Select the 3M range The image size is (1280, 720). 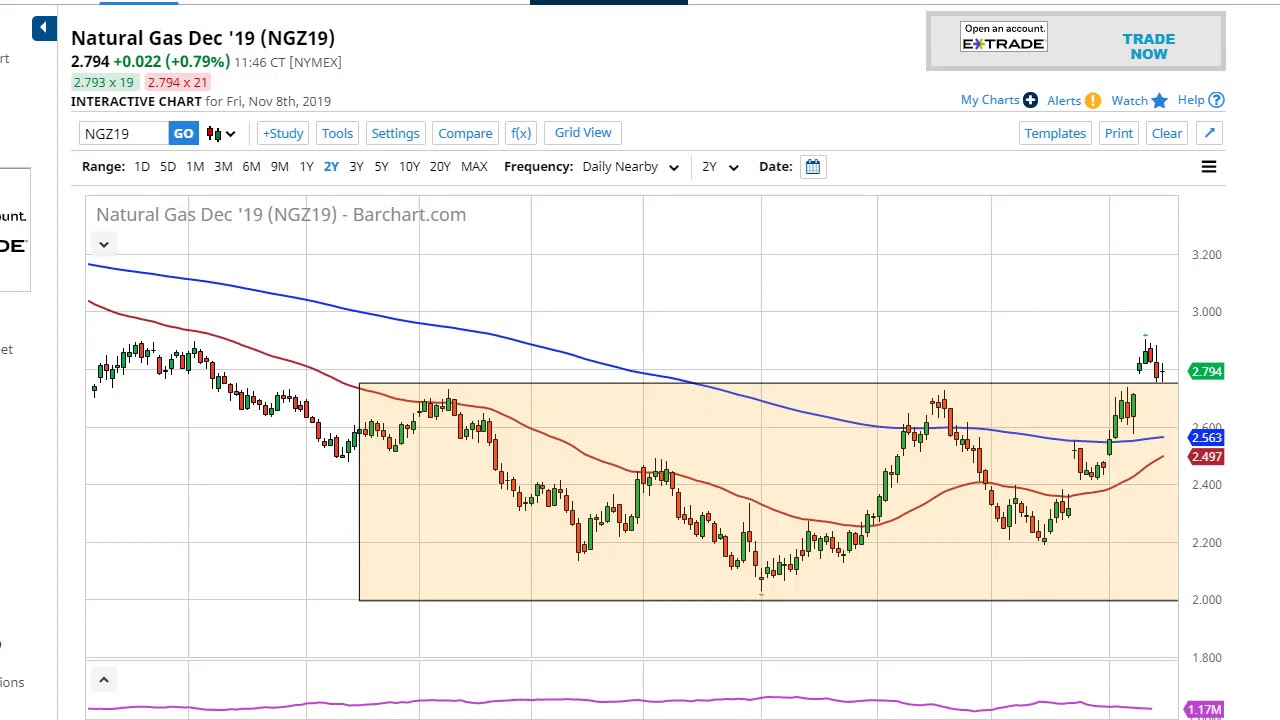click(x=223, y=167)
